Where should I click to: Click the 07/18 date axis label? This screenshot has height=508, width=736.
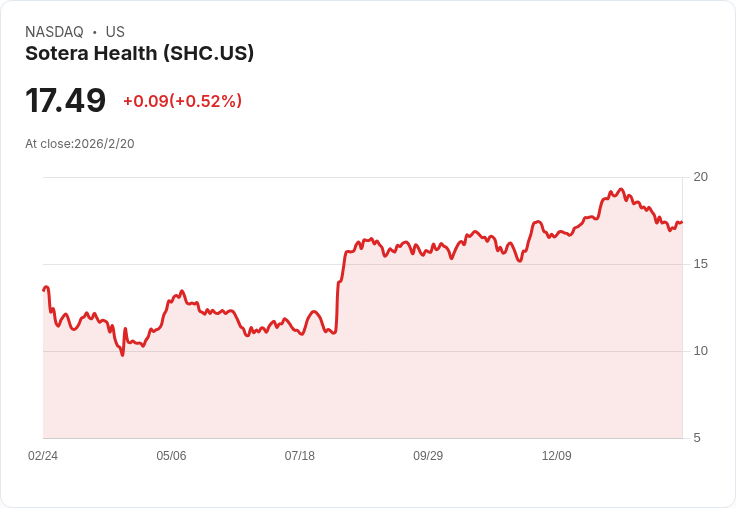tap(299, 455)
